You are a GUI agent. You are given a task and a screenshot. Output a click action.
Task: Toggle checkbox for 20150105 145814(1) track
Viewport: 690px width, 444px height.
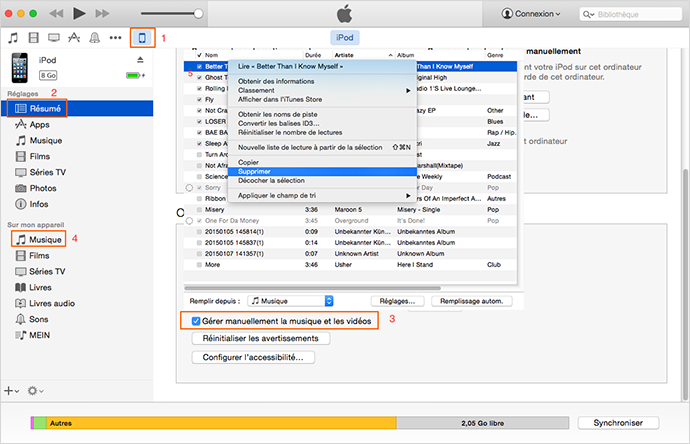(199, 232)
